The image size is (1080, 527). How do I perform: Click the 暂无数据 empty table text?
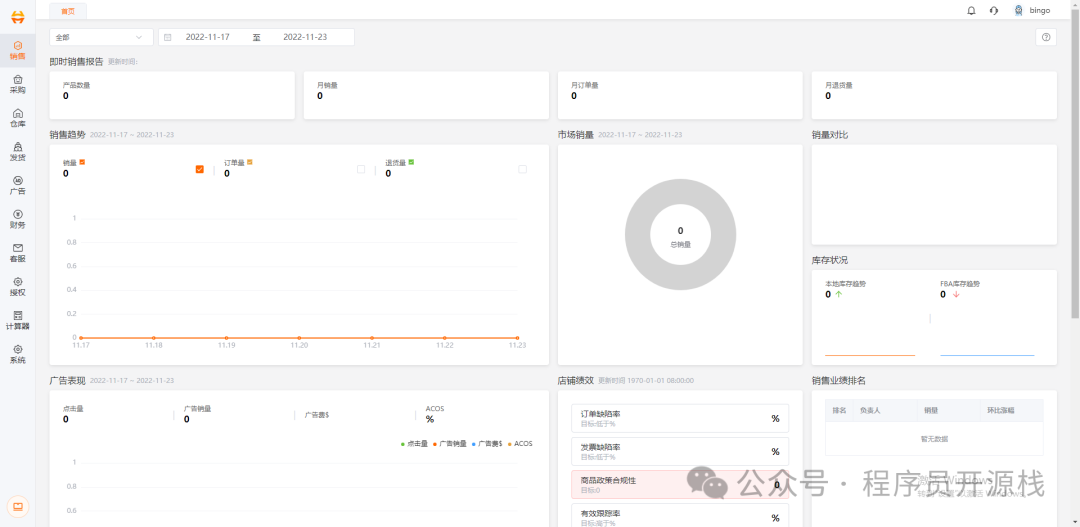tap(934, 438)
